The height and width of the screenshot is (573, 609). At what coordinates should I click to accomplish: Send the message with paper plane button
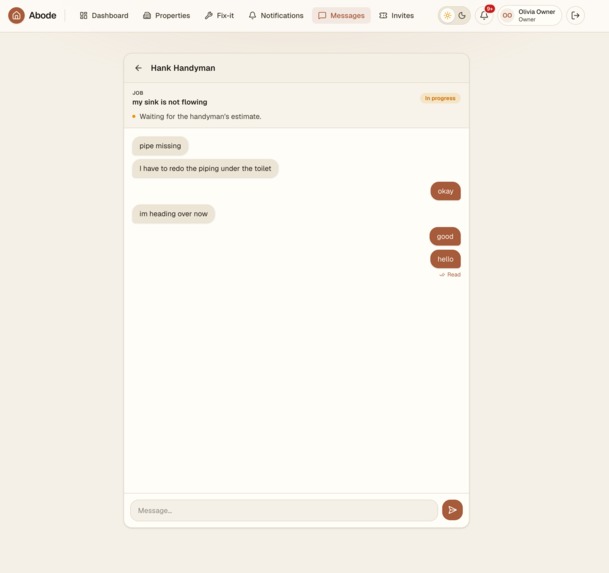[452, 510]
